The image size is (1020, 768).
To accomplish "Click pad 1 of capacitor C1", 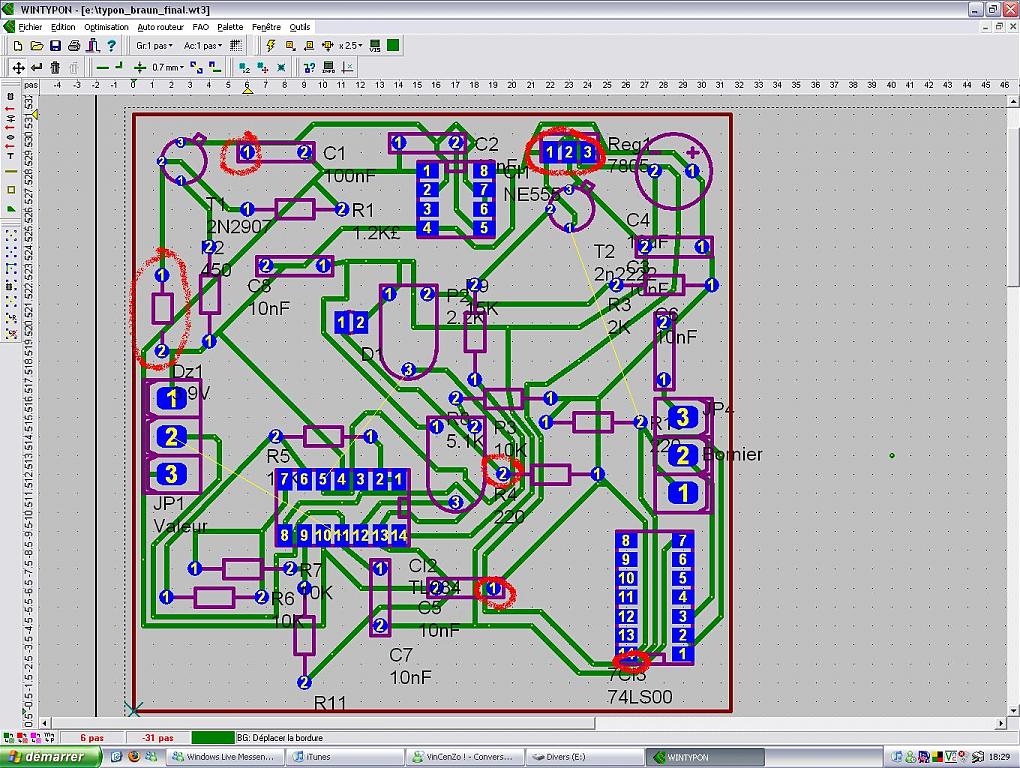I will [x=248, y=153].
